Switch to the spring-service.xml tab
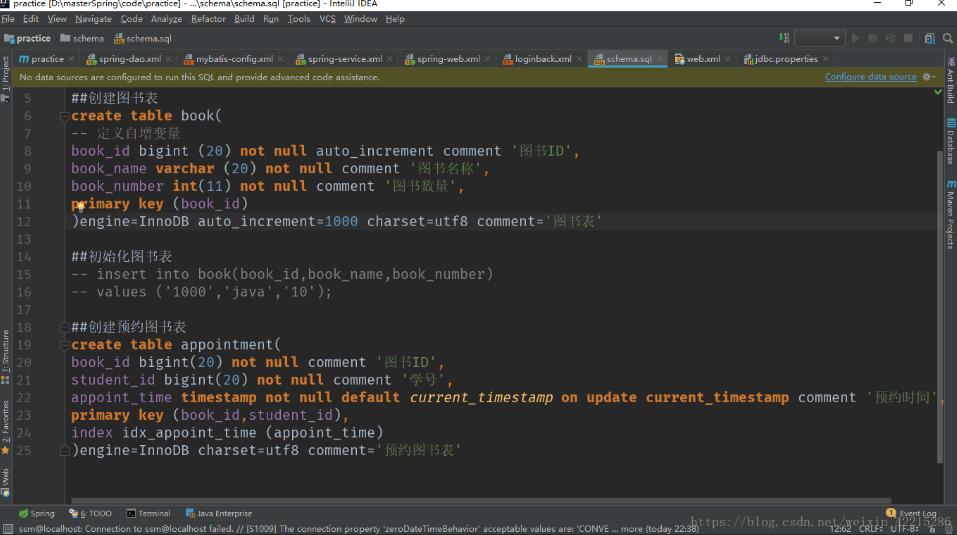Screen dimensions: 957x535 (x=344, y=59)
